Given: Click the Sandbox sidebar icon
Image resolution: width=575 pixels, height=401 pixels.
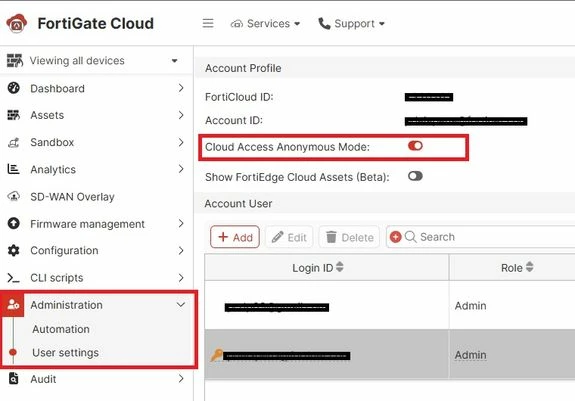Looking at the screenshot, I should pos(14,142).
